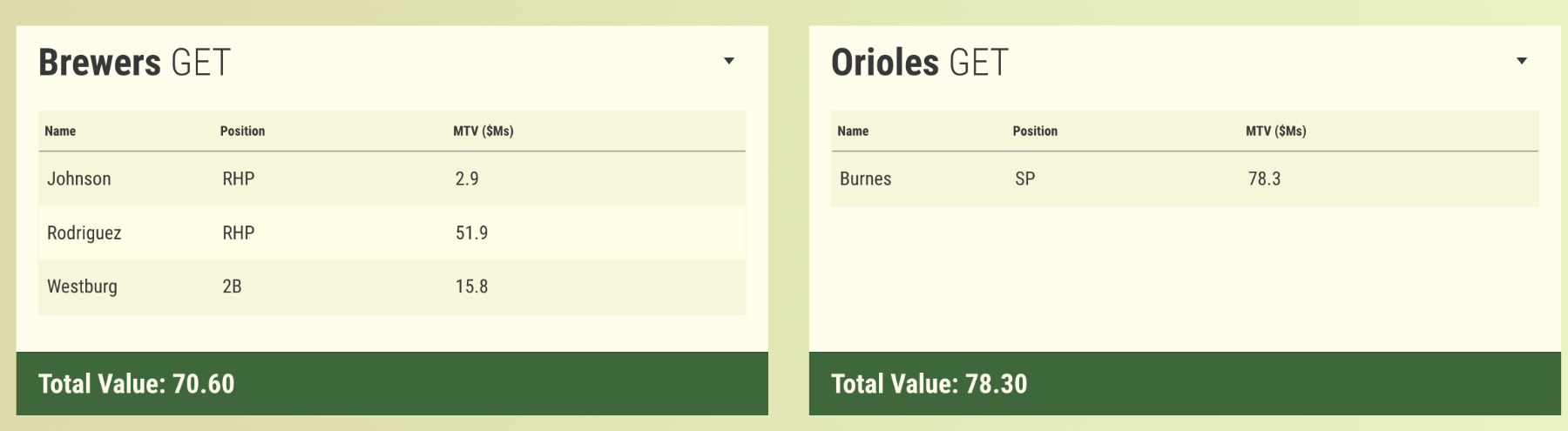Click Westburg's 2B position cell
The image size is (1568, 431).
tap(232, 286)
